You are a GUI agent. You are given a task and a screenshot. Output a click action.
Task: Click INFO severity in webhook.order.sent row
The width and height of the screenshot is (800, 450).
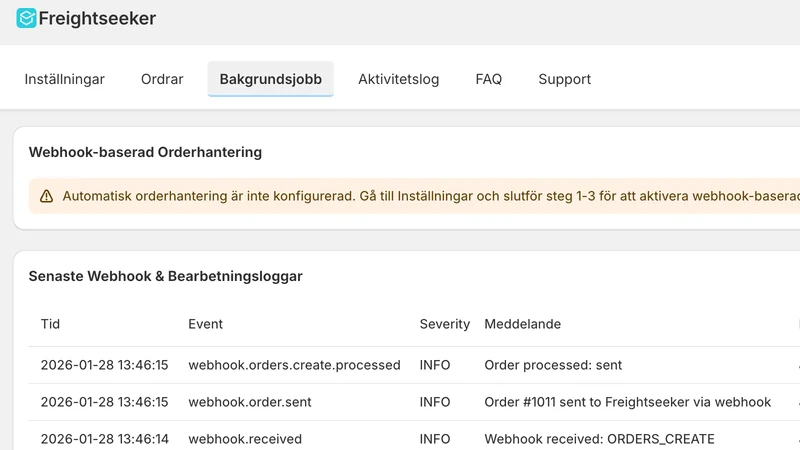(x=435, y=402)
